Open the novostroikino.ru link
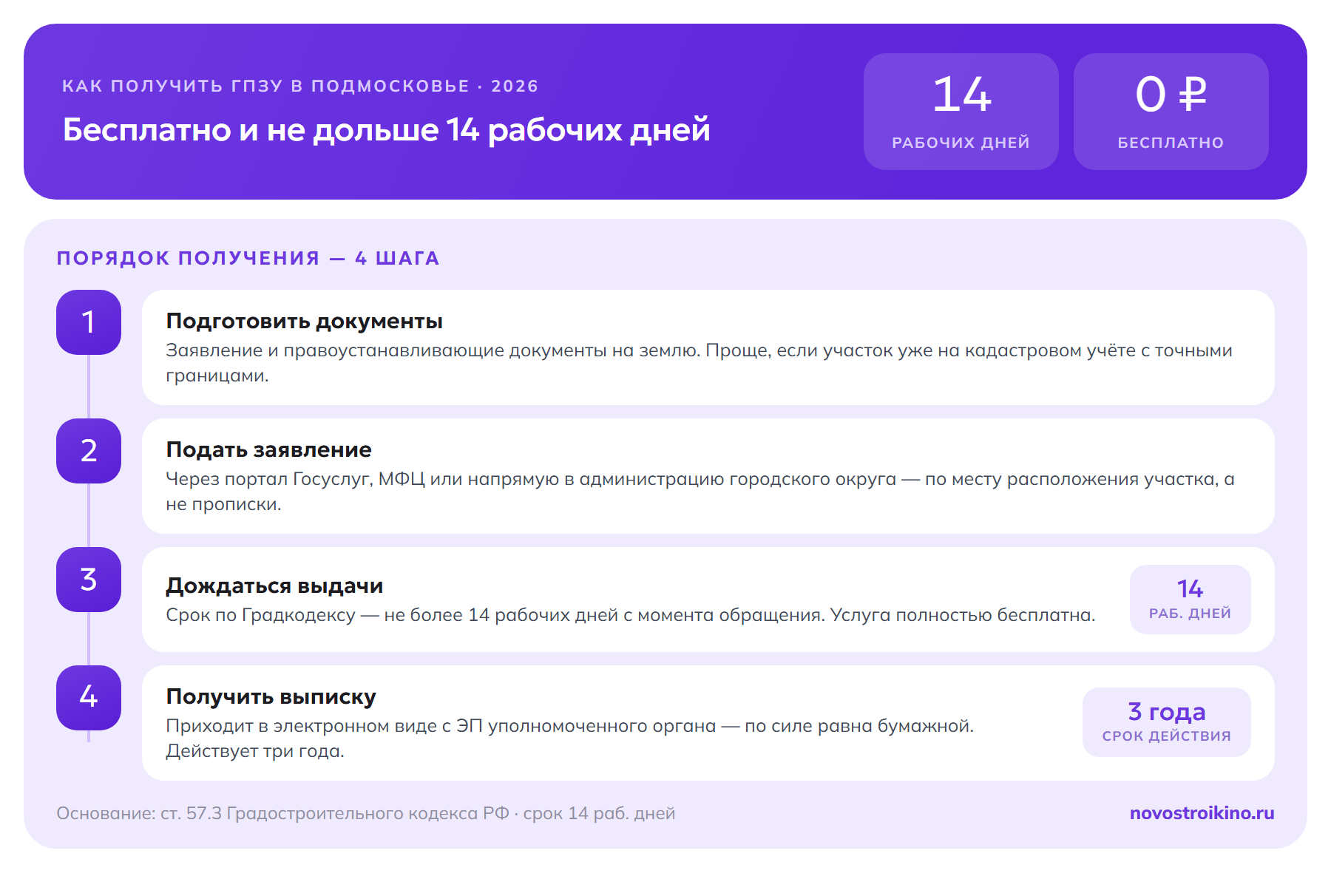This screenshot has height=896, width=1331. 1202,813
